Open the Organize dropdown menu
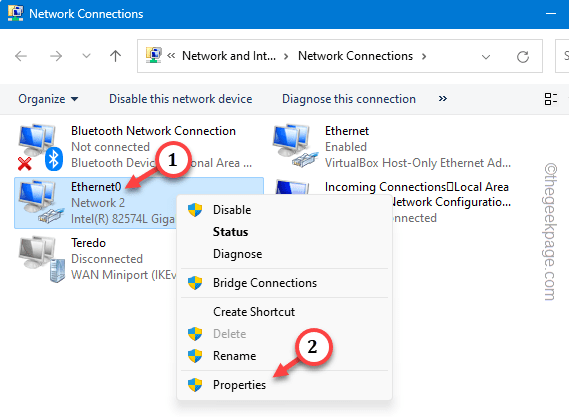Screen dimensions: 569x417 (x=48, y=99)
